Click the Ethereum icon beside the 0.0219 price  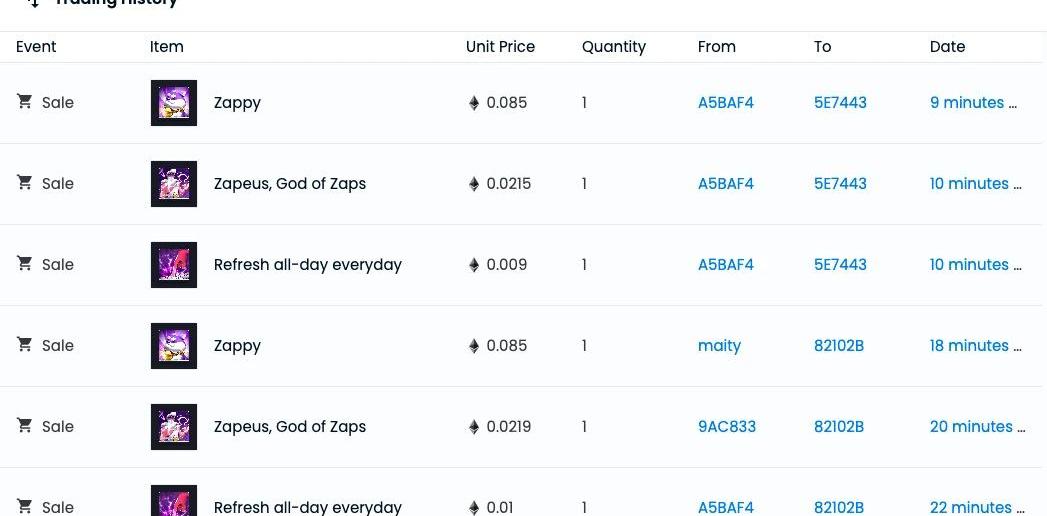coord(474,427)
